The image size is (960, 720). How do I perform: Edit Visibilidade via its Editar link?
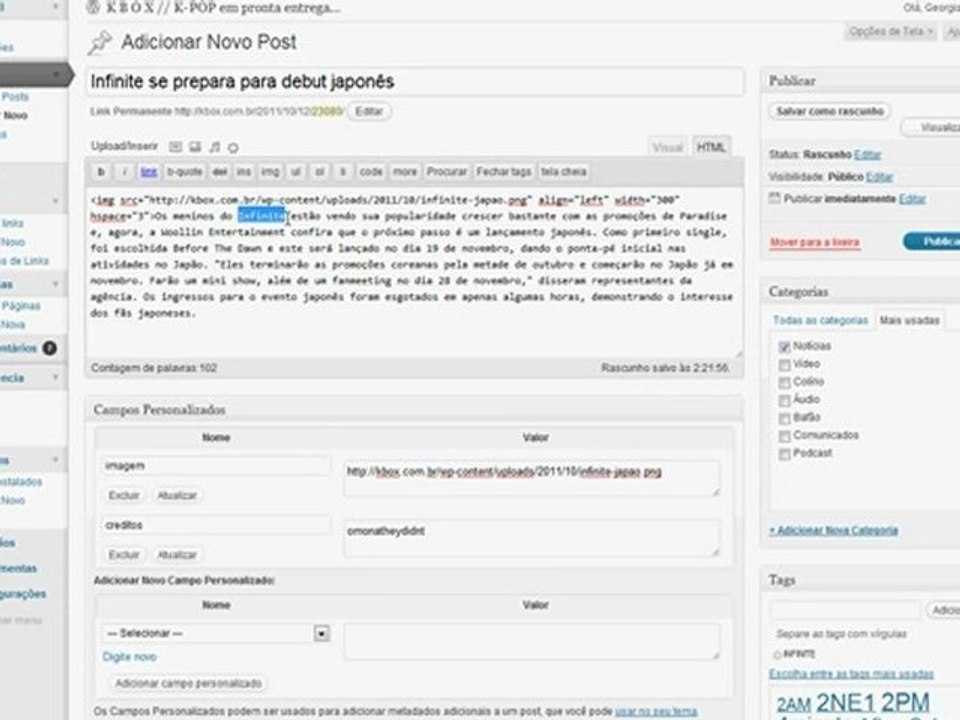(879, 177)
